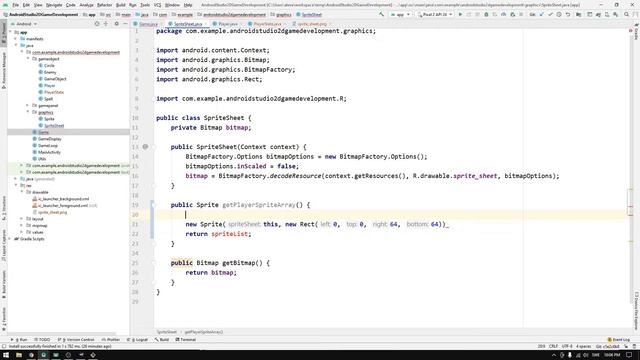The width and height of the screenshot is (640, 360).
Task: Hide the Project panel with minus icon
Action: 125,24
